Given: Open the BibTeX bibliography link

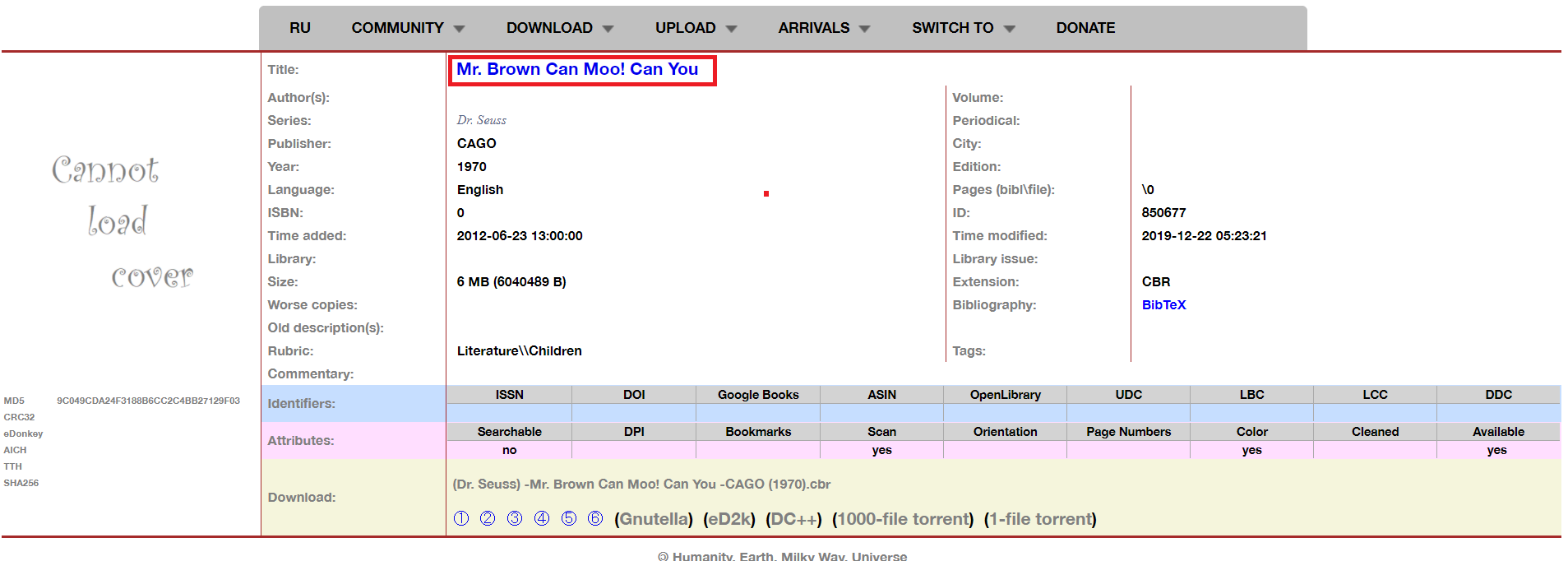Looking at the screenshot, I should click(x=1164, y=305).
